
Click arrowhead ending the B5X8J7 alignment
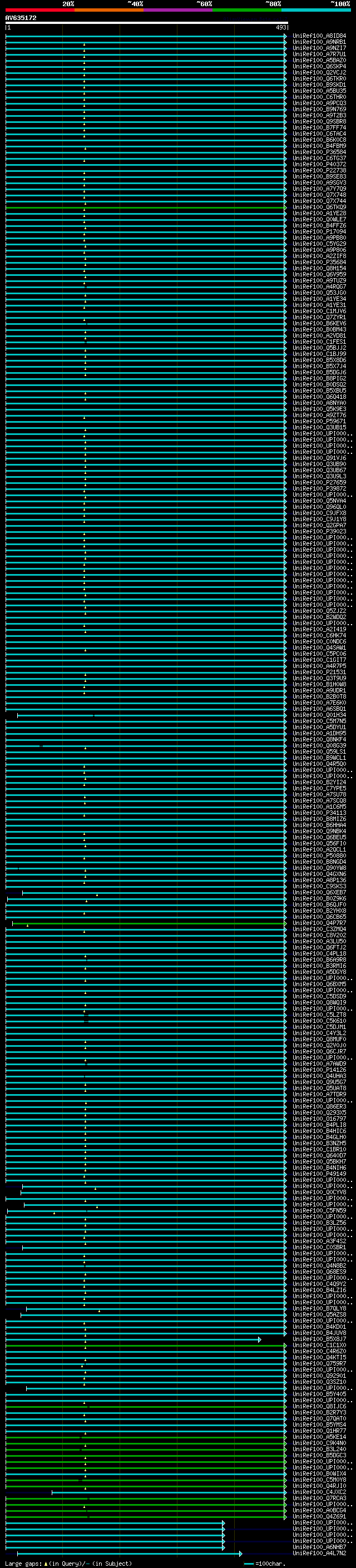click(x=260, y=1339)
